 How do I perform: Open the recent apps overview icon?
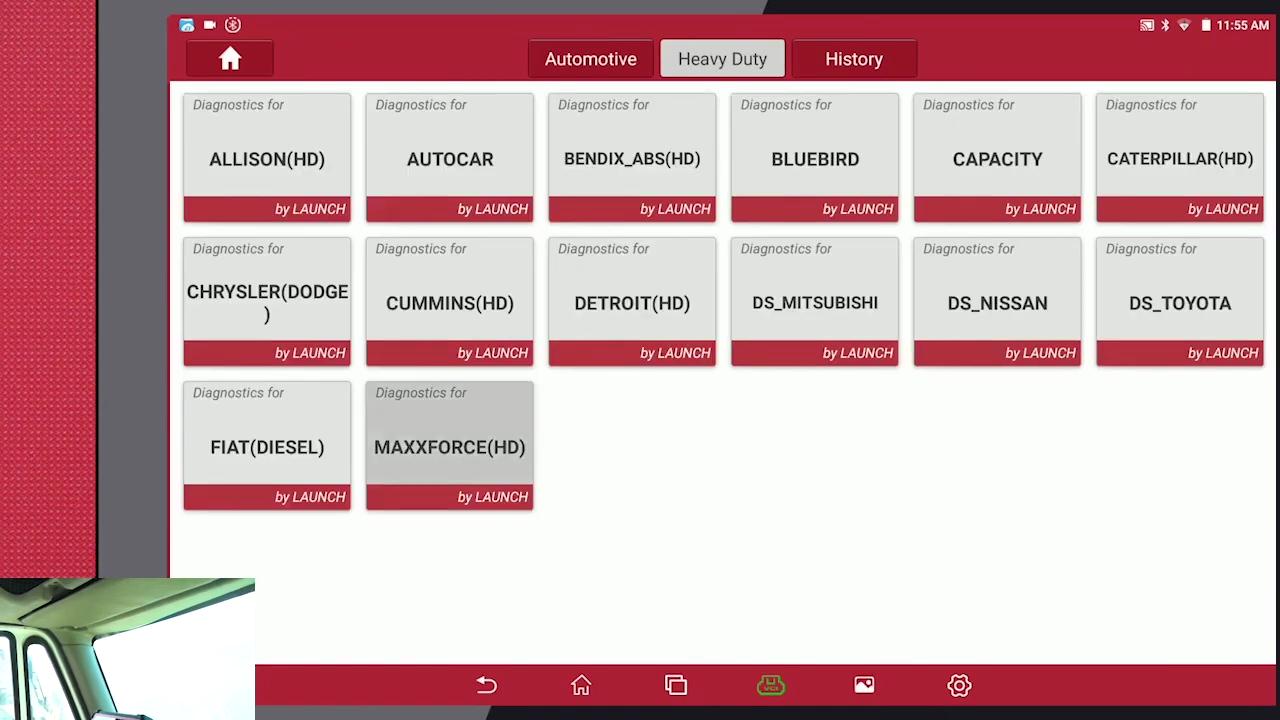[676, 685]
